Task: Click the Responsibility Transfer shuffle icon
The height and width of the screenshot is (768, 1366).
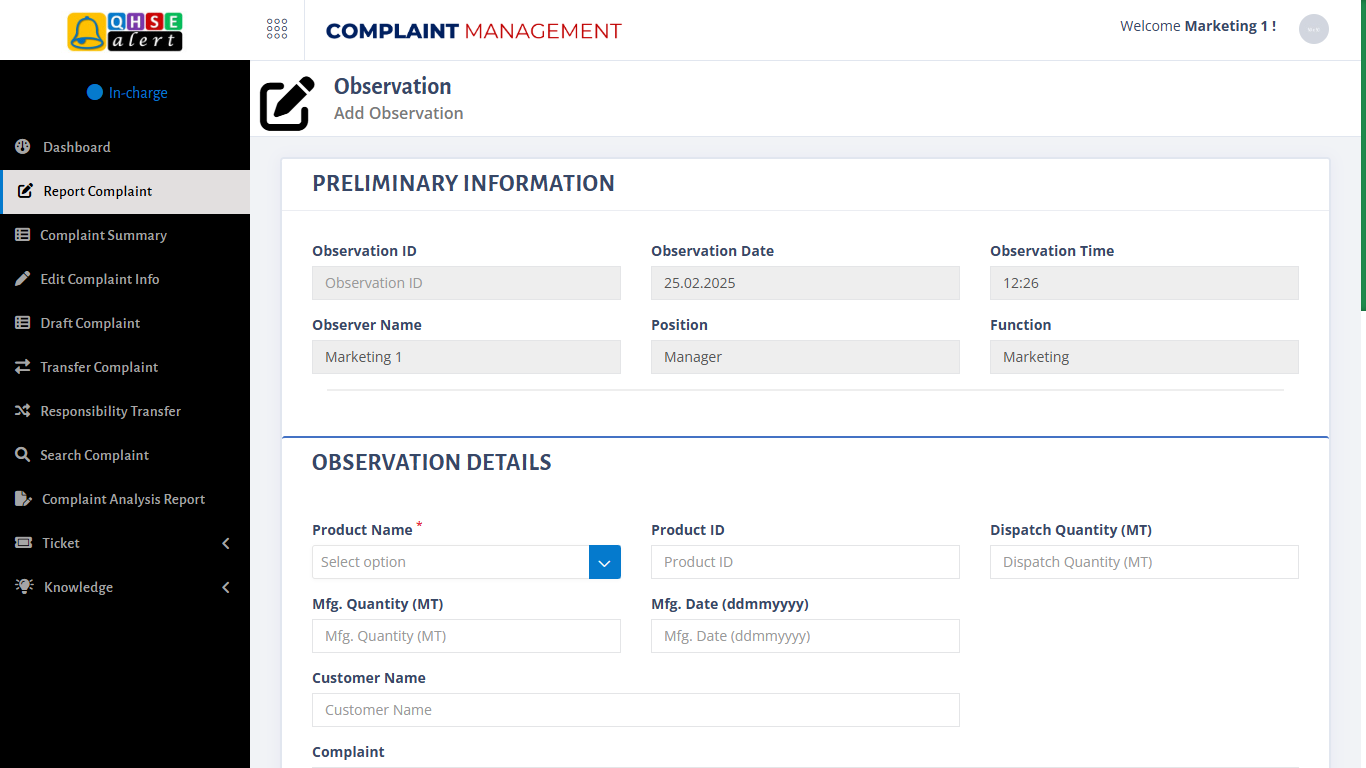Action: (x=22, y=411)
